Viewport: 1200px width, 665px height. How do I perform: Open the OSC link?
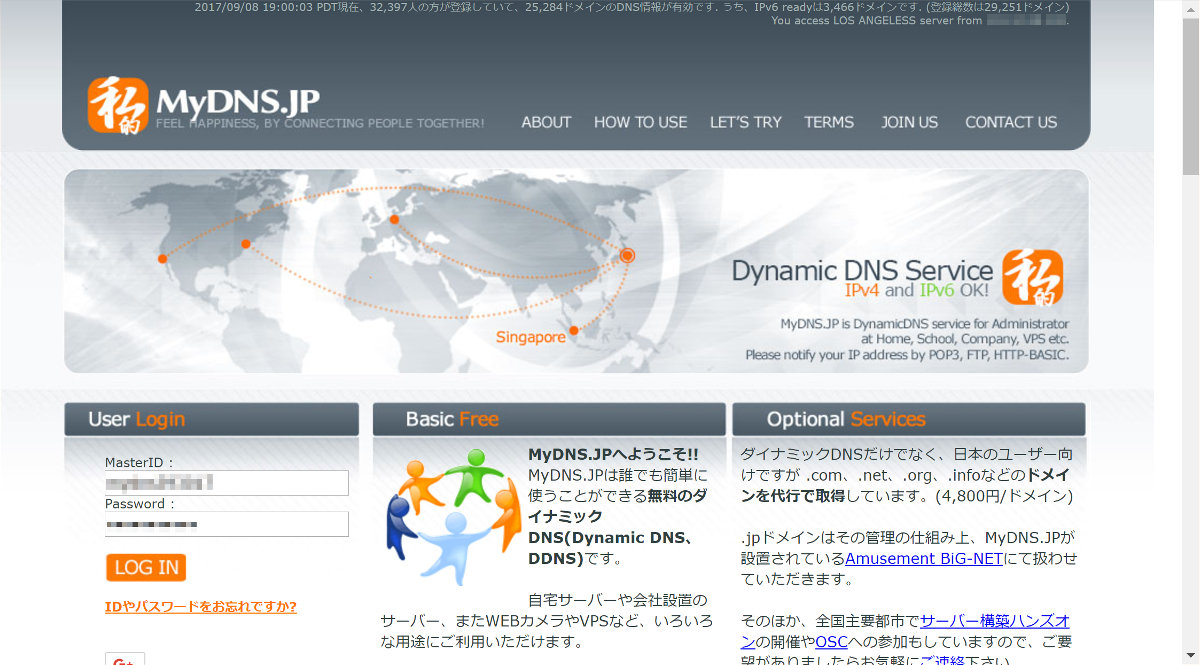[x=832, y=642]
